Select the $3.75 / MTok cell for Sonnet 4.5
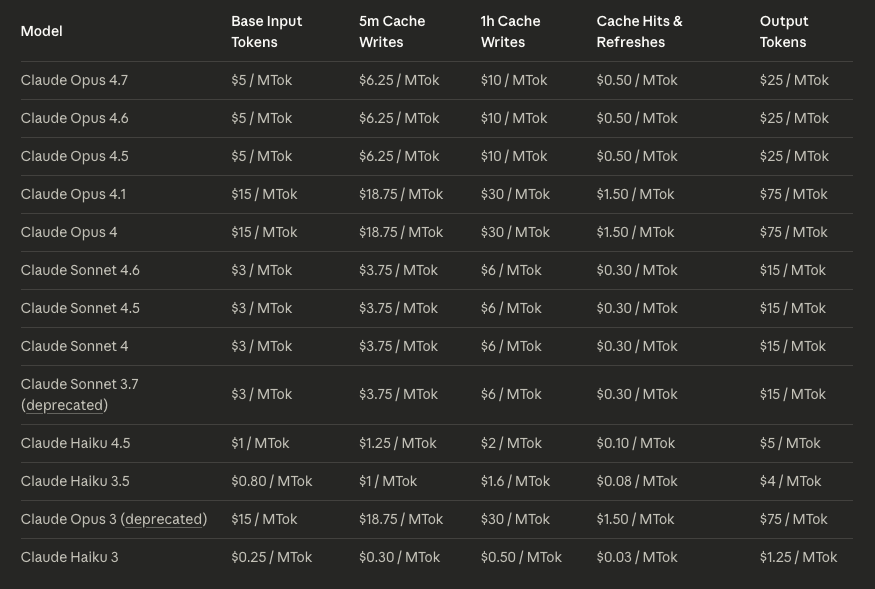875x589 pixels. 398,308
